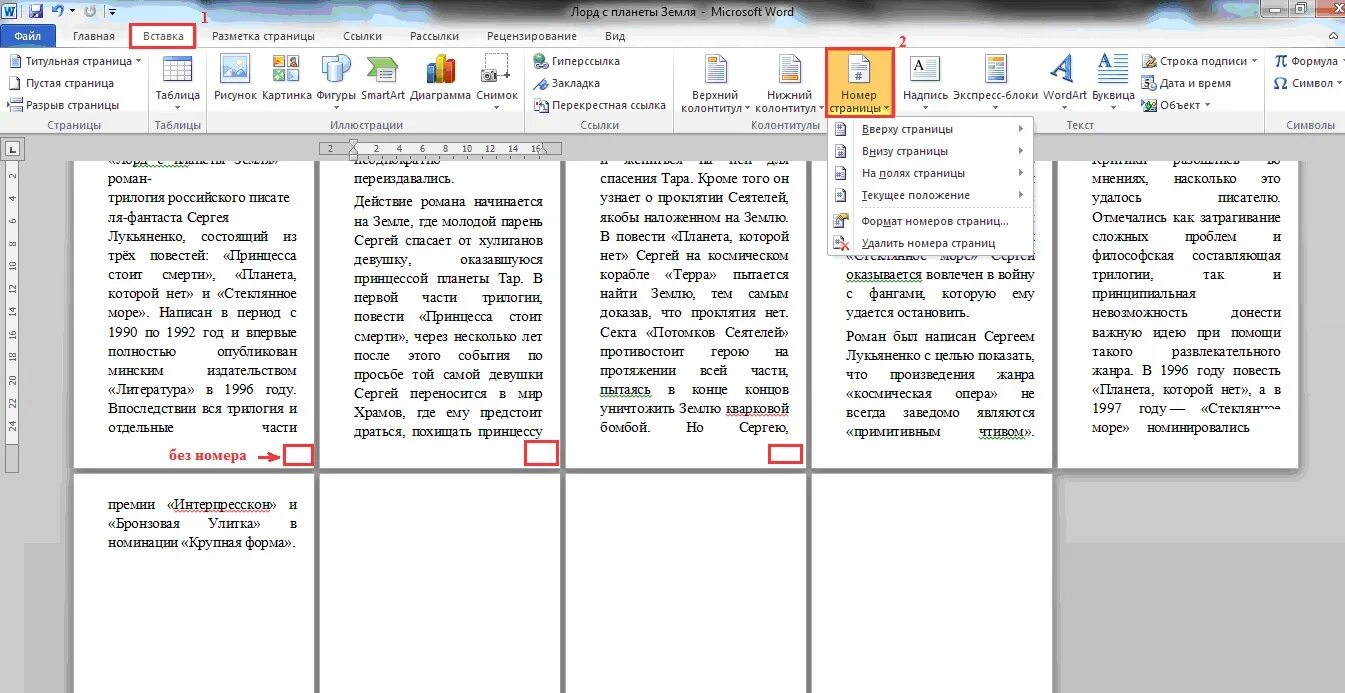Open the Нижний колонтитул footer menu
The image size is (1345, 693).
(x=789, y=84)
